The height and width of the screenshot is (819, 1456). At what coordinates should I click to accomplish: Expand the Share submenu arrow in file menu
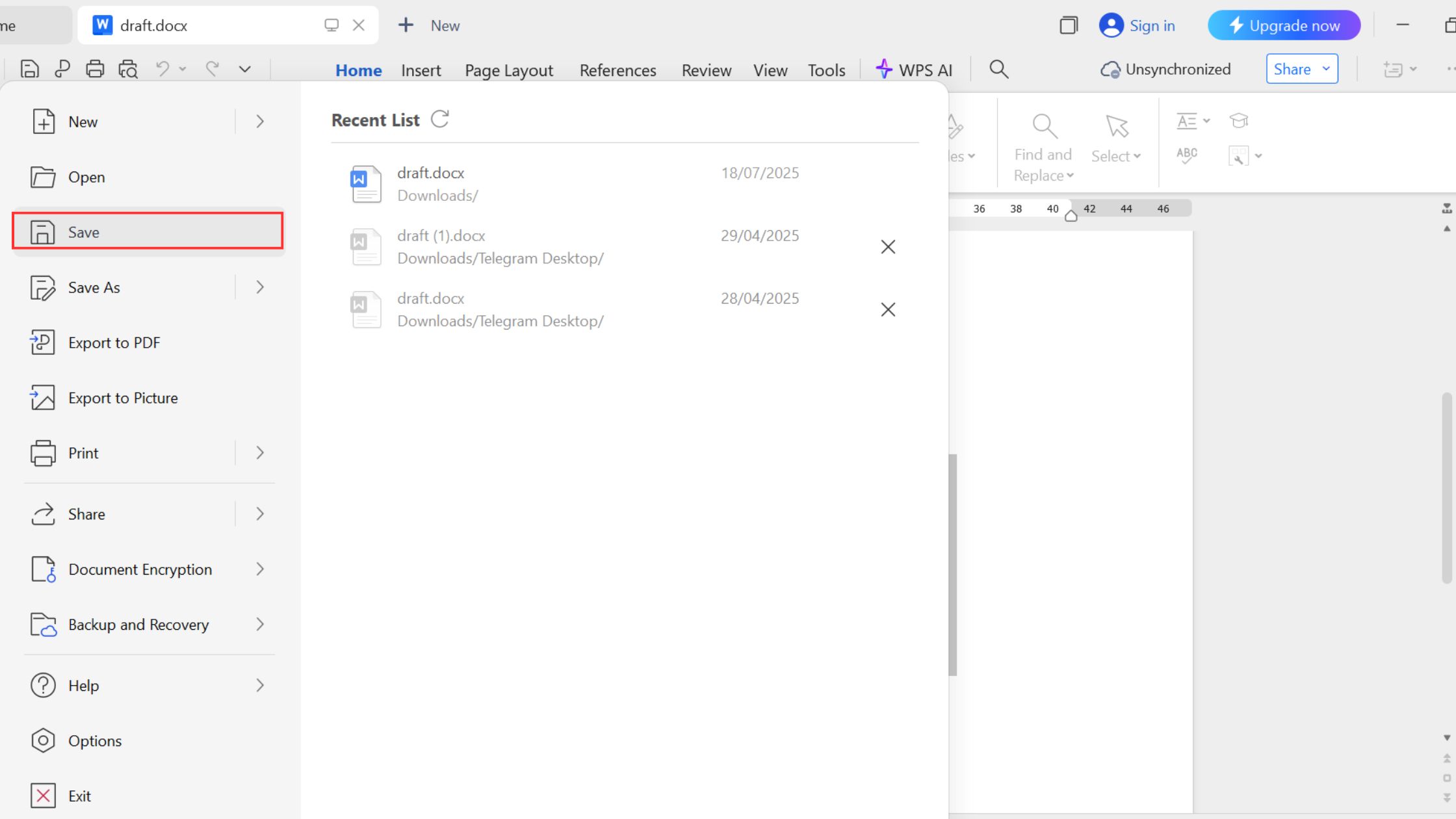point(260,514)
